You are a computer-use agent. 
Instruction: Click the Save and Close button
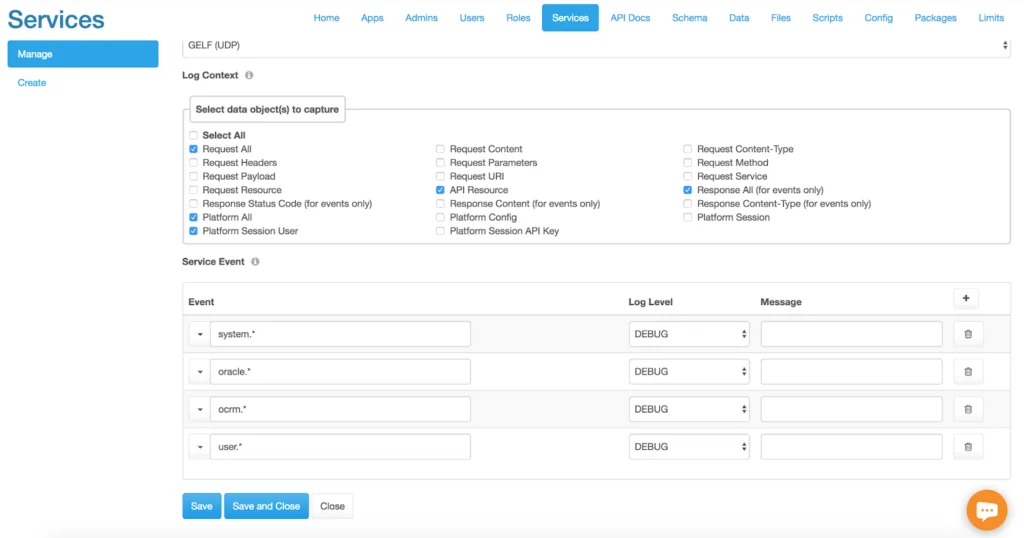click(266, 506)
